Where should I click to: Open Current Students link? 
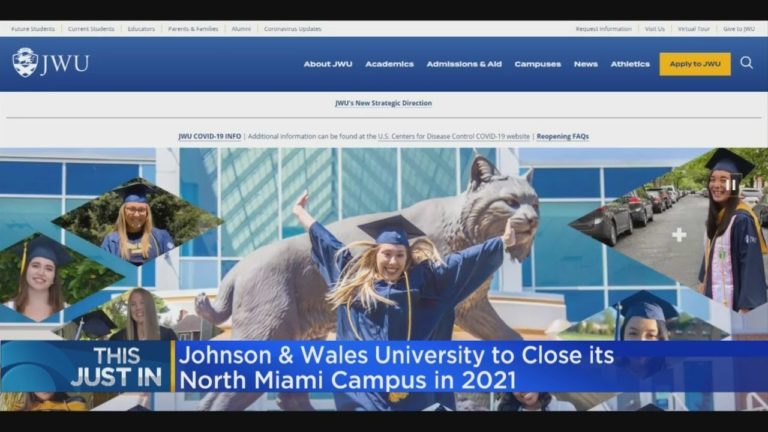(x=91, y=29)
